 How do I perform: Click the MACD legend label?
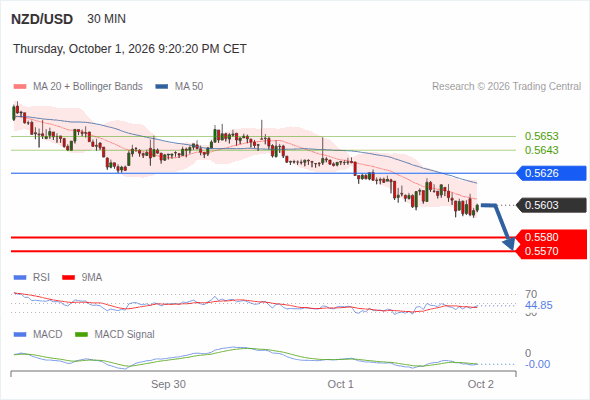(x=48, y=335)
